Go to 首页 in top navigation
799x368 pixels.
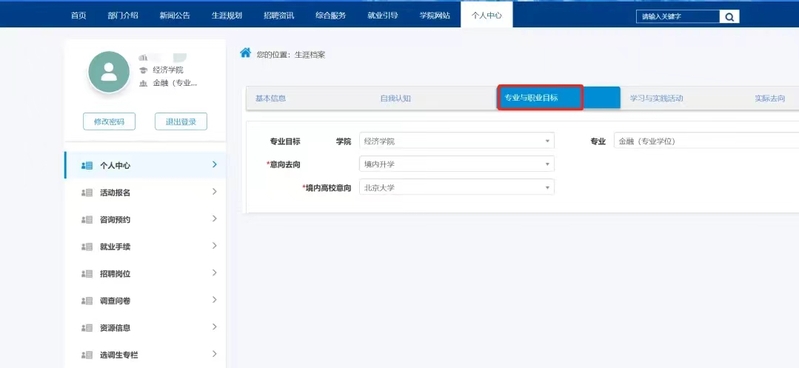click(x=78, y=15)
